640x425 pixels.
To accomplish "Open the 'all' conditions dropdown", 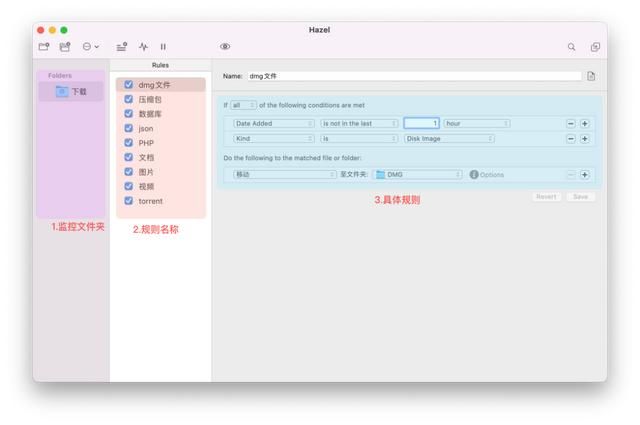I will pos(243,105).
